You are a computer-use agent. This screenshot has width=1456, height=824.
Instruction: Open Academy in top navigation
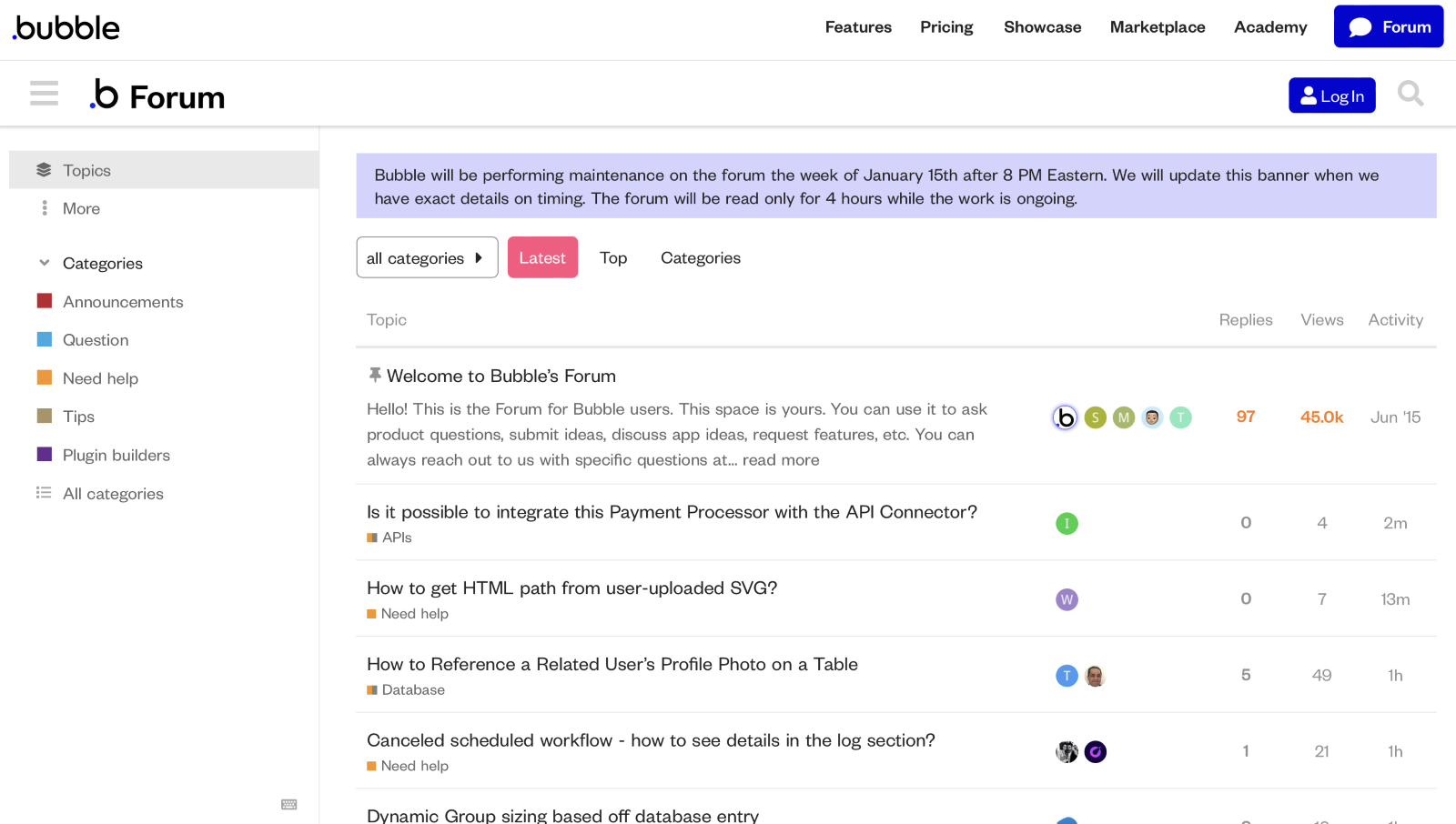(1270, 27)
